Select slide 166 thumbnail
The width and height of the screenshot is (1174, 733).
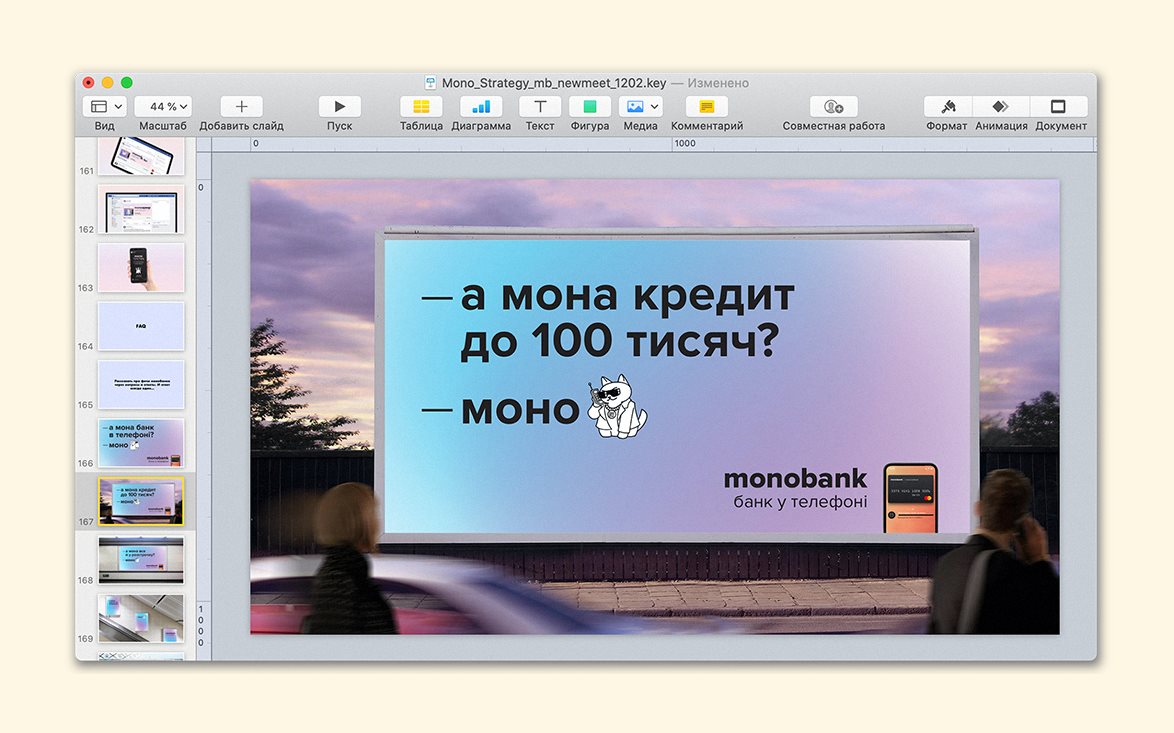141,442
